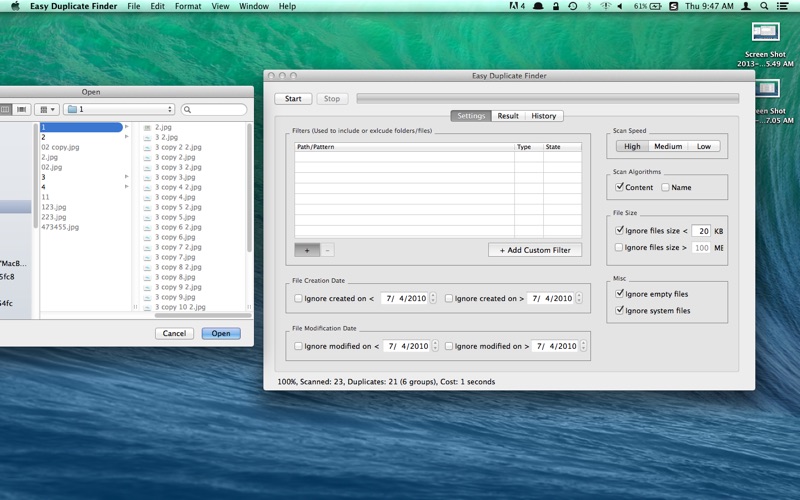The height and width of the screenshot is (500, 800).
Task: Open Spotlight search magnifier
Action: point(764,6)
